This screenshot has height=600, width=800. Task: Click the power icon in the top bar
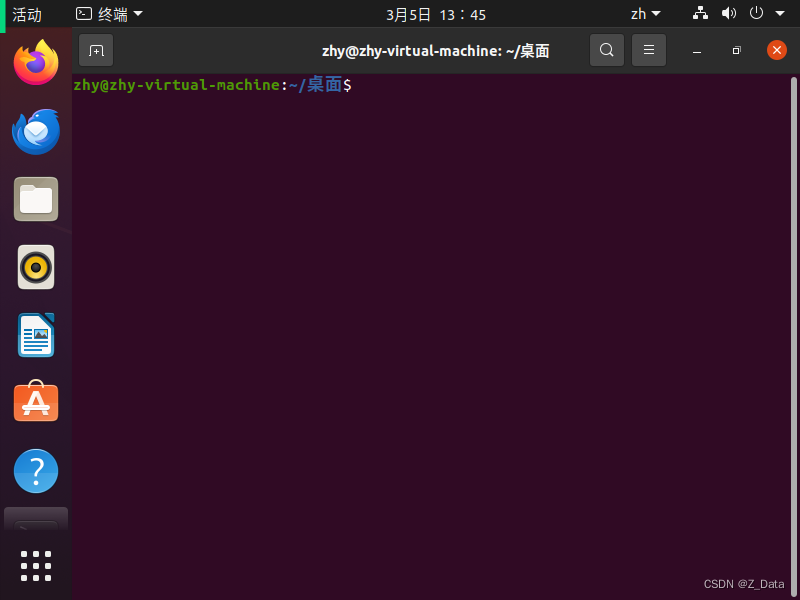(757, 14)
